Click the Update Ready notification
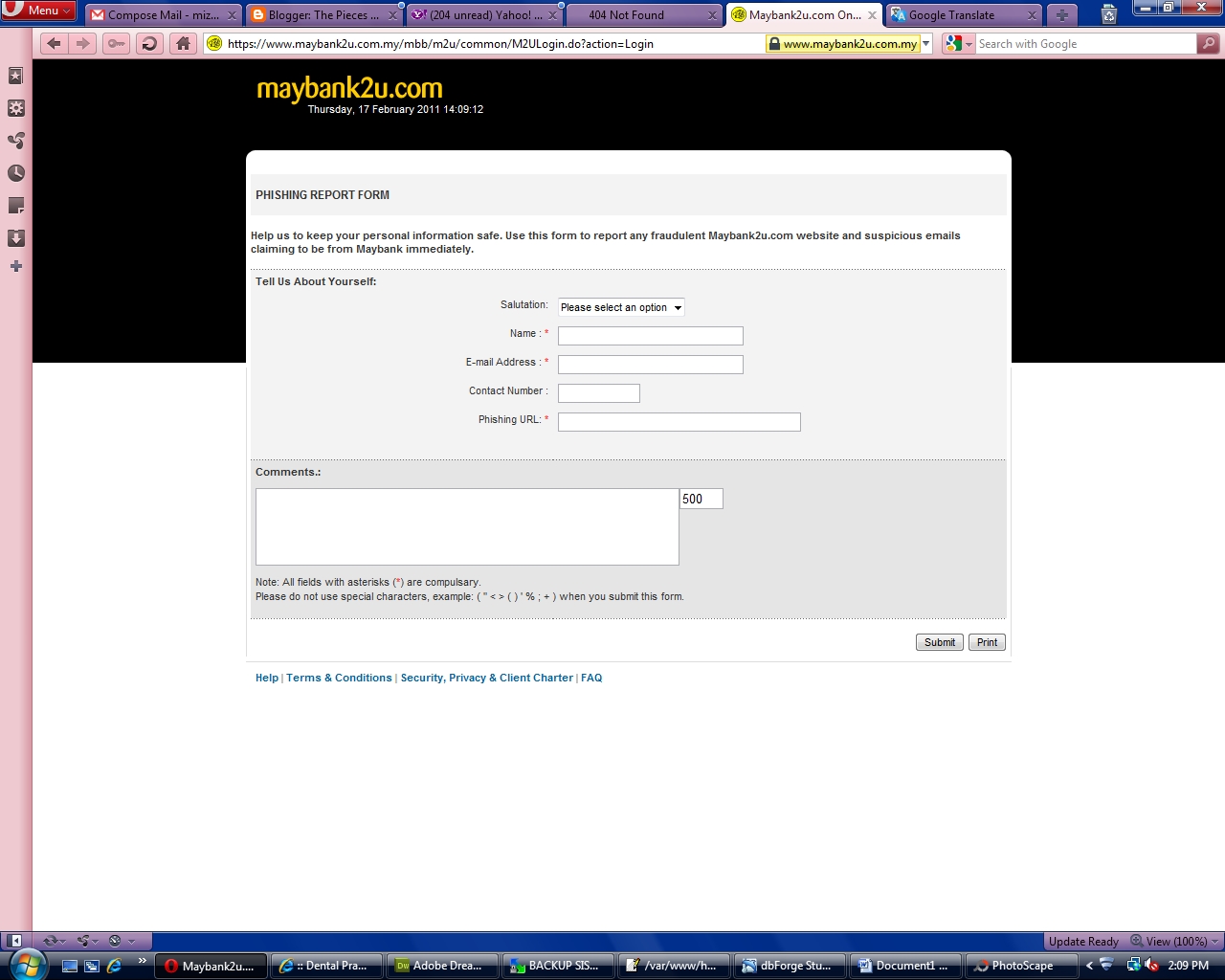The image size is (1225, 980). [x=1083, y=941]
